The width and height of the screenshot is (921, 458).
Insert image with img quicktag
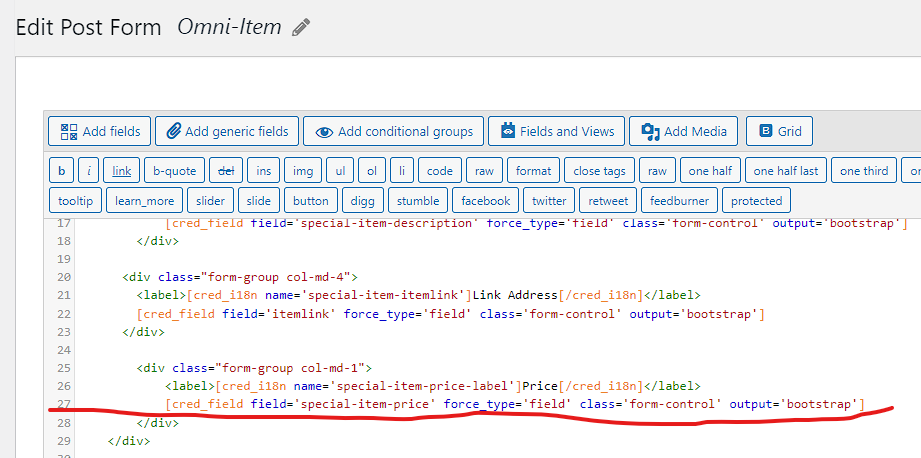(x=303, y=171)
